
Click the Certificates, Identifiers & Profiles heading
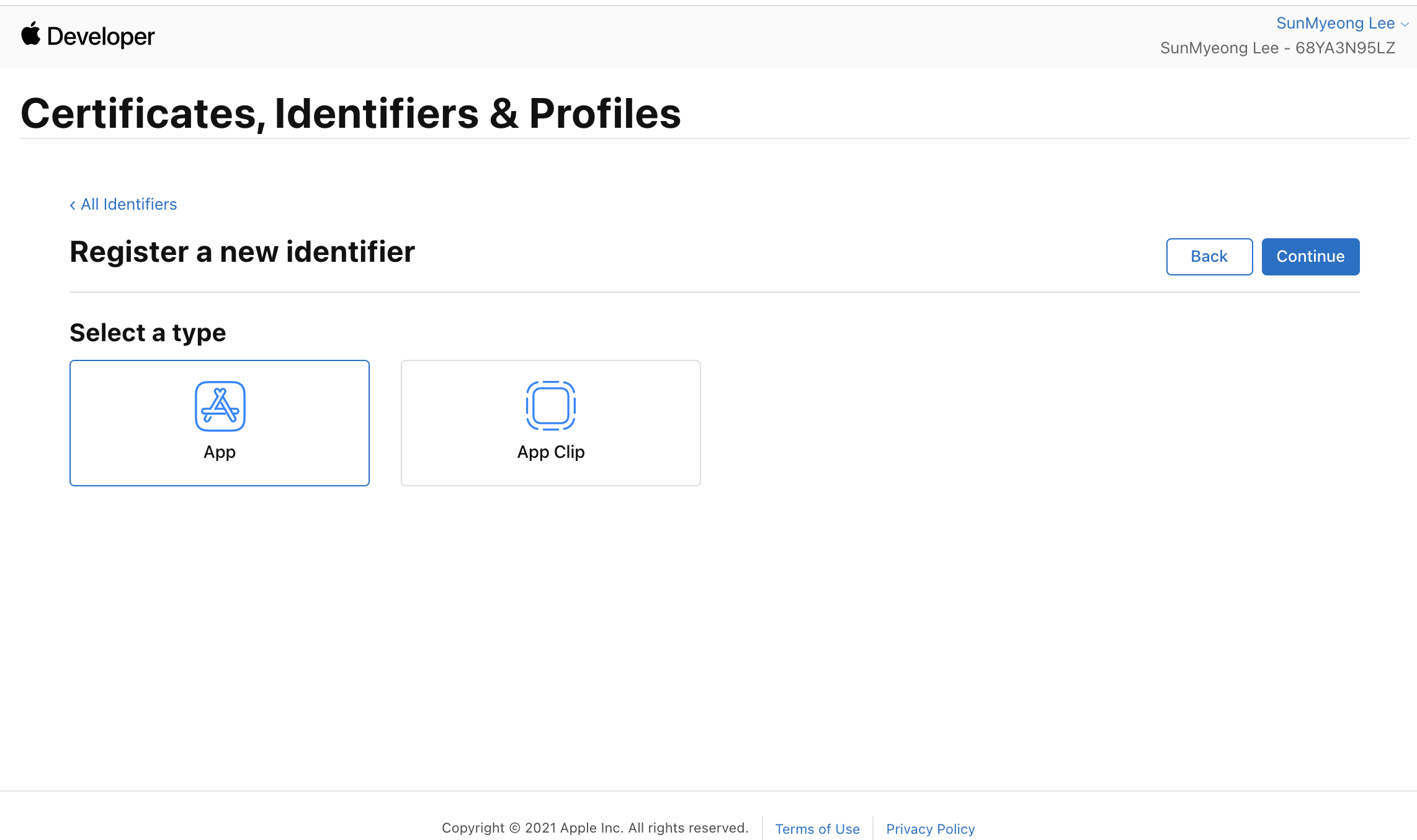[x=351, y=114]
